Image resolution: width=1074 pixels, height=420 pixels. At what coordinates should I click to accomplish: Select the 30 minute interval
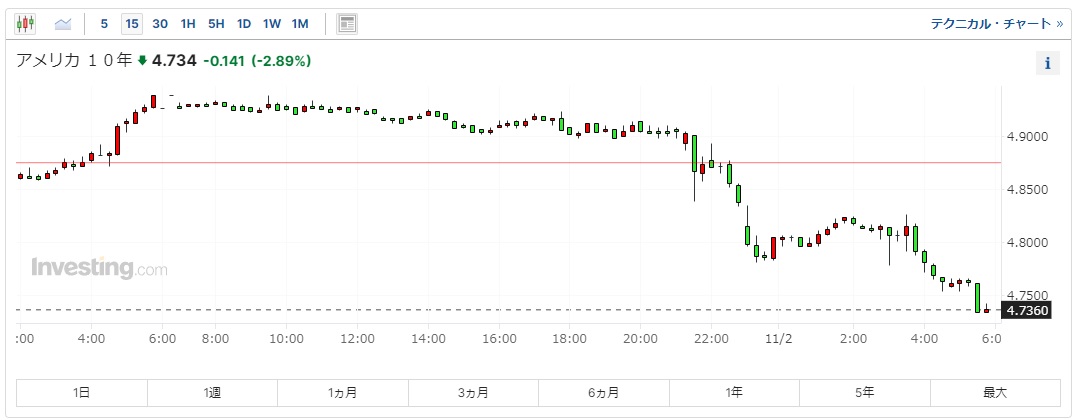(160, 24)
